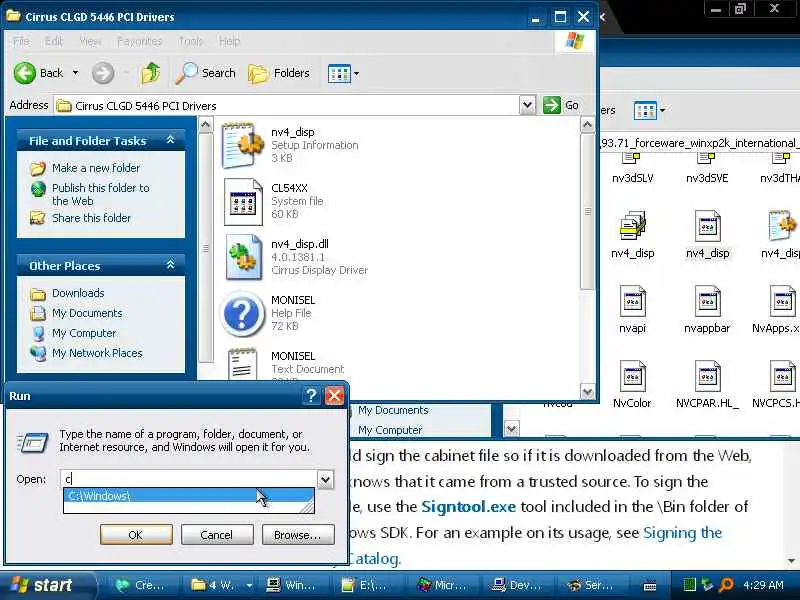Click OK in the Run dialog
800x600 pixels.
136,535
